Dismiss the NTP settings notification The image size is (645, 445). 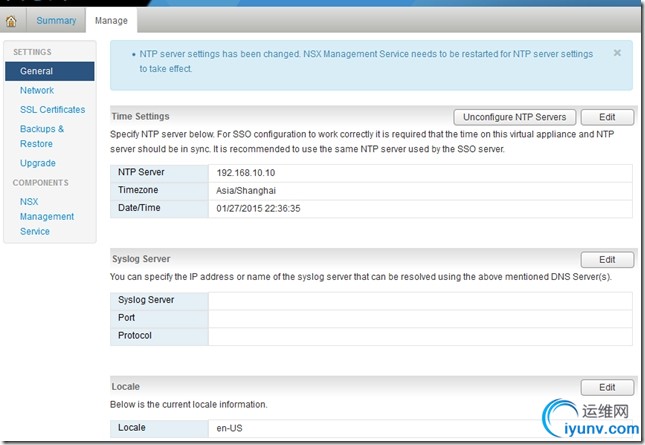pos(617,52)
